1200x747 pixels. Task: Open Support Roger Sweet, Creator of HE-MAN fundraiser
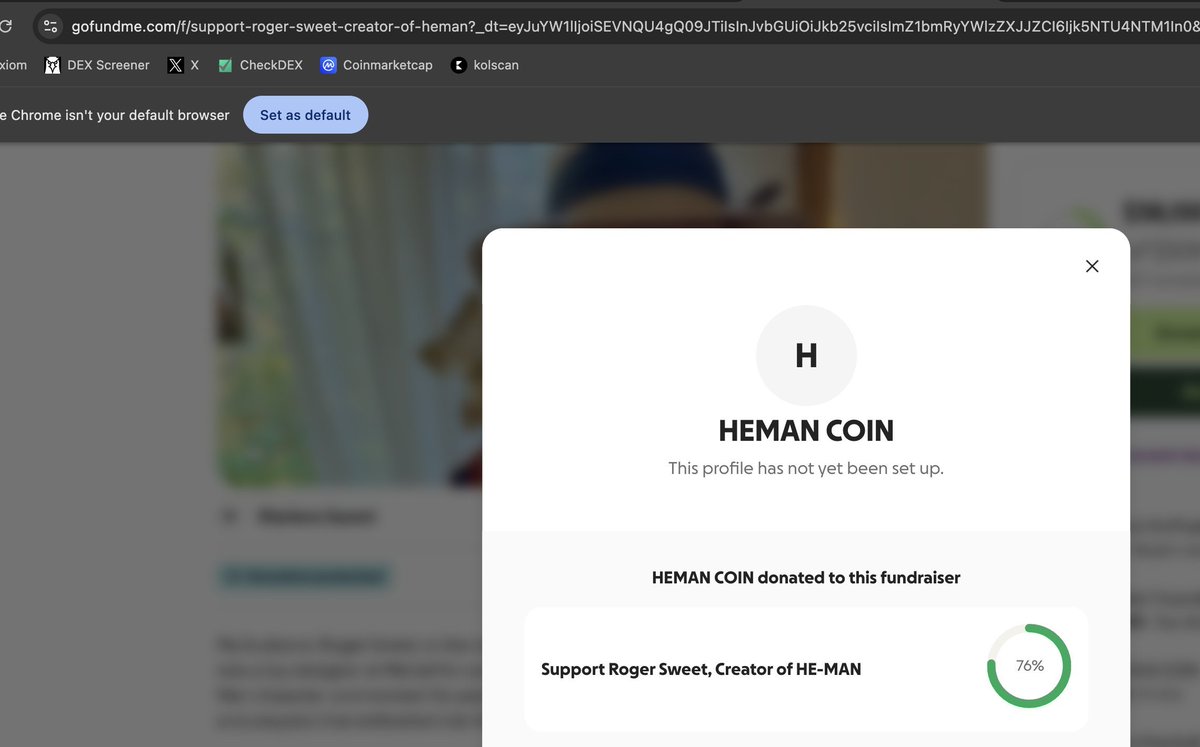(806, 669)
